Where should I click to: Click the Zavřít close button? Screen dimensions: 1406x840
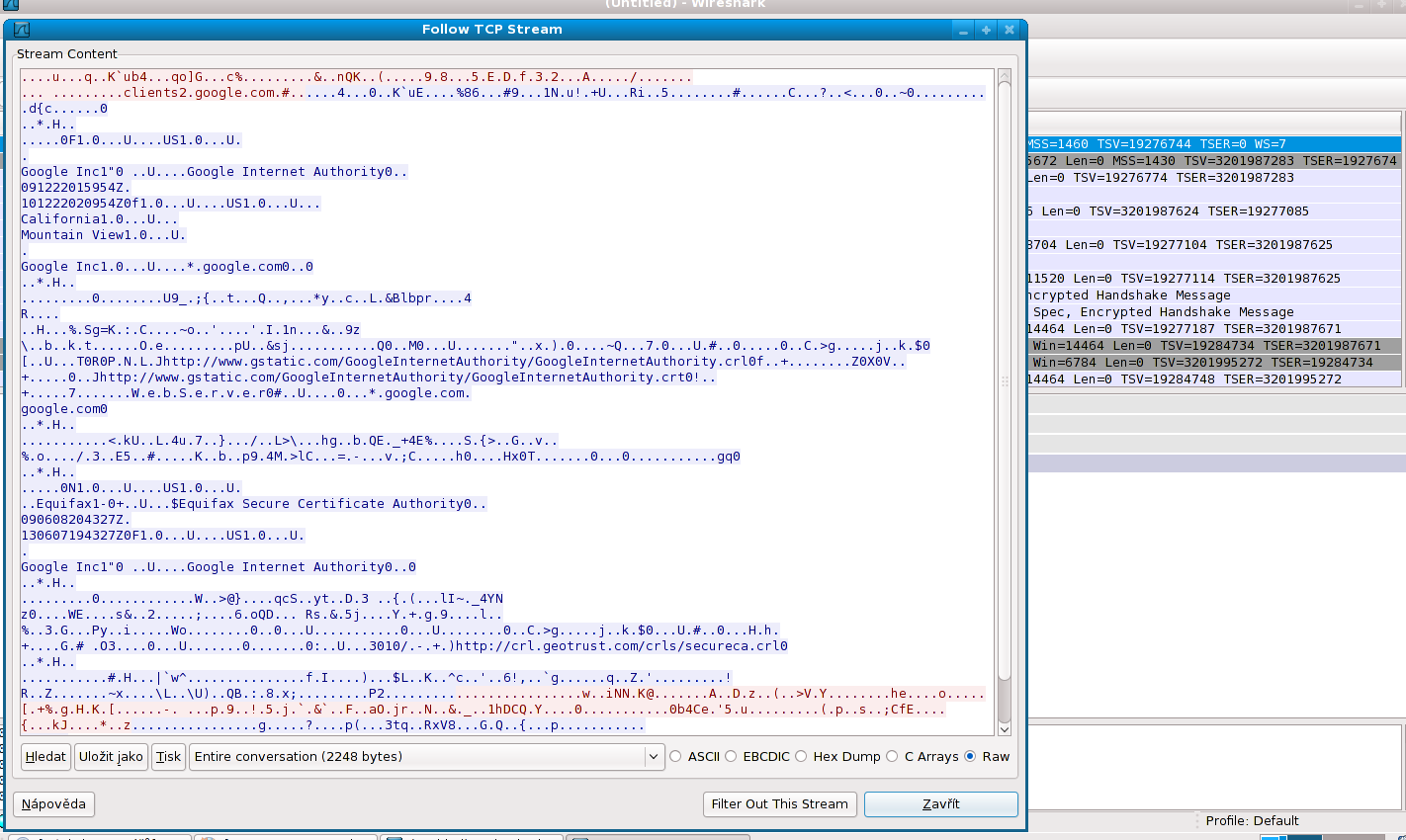click(x=941, y=804)
